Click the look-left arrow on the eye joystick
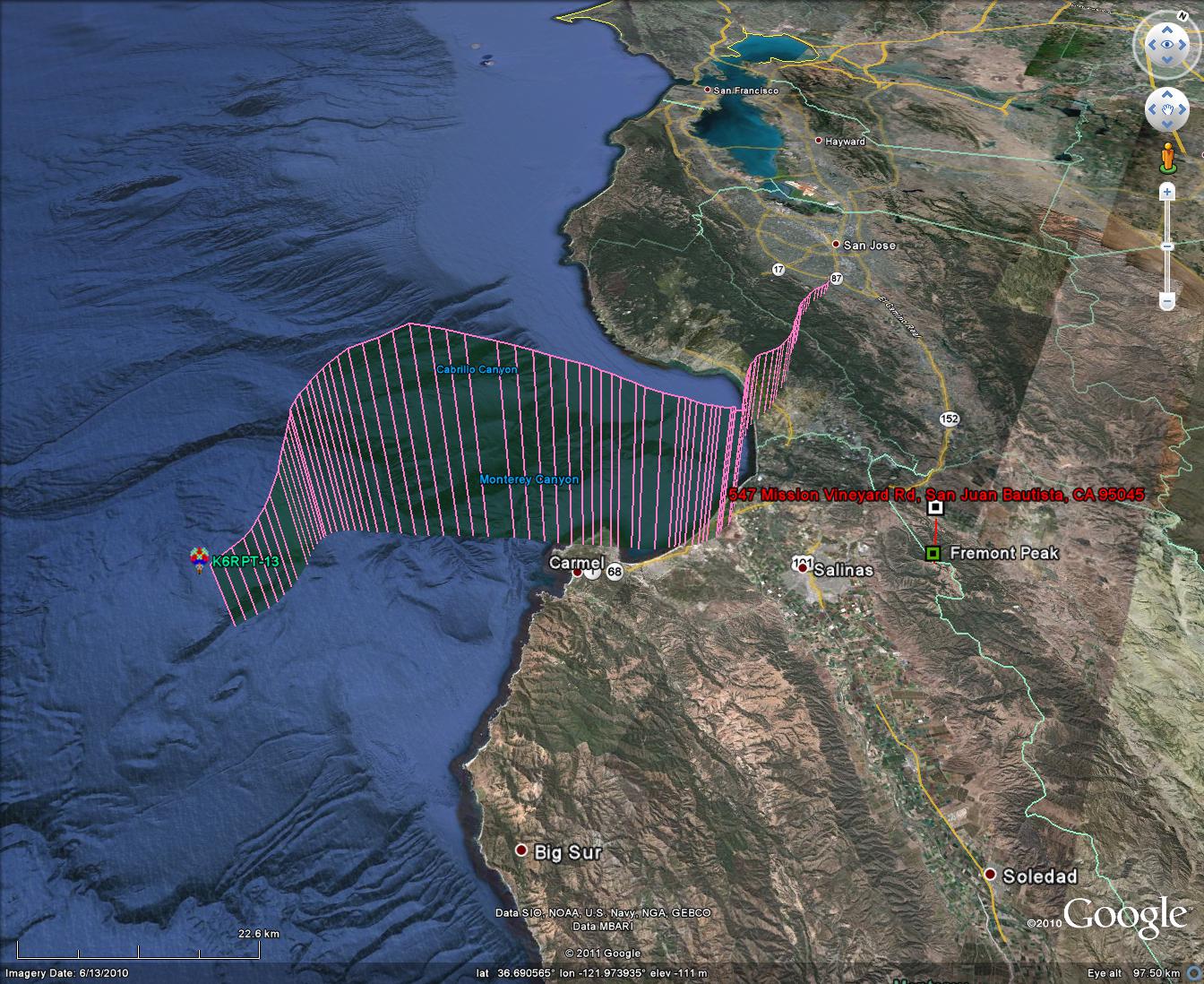Image resolution: width=1204 pixels, height=984 pixels. point(1151,43)
